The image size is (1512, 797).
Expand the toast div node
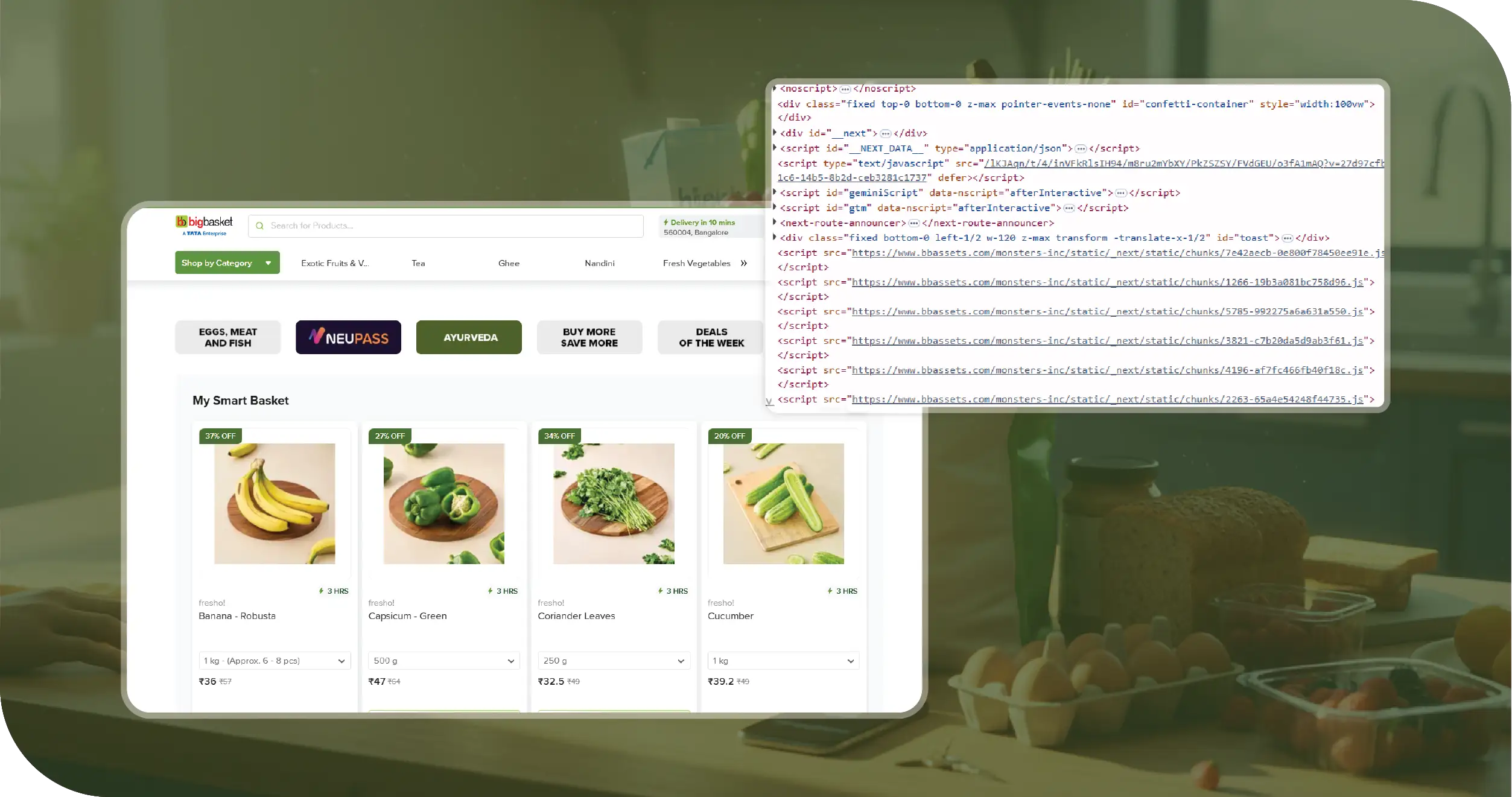775,238
